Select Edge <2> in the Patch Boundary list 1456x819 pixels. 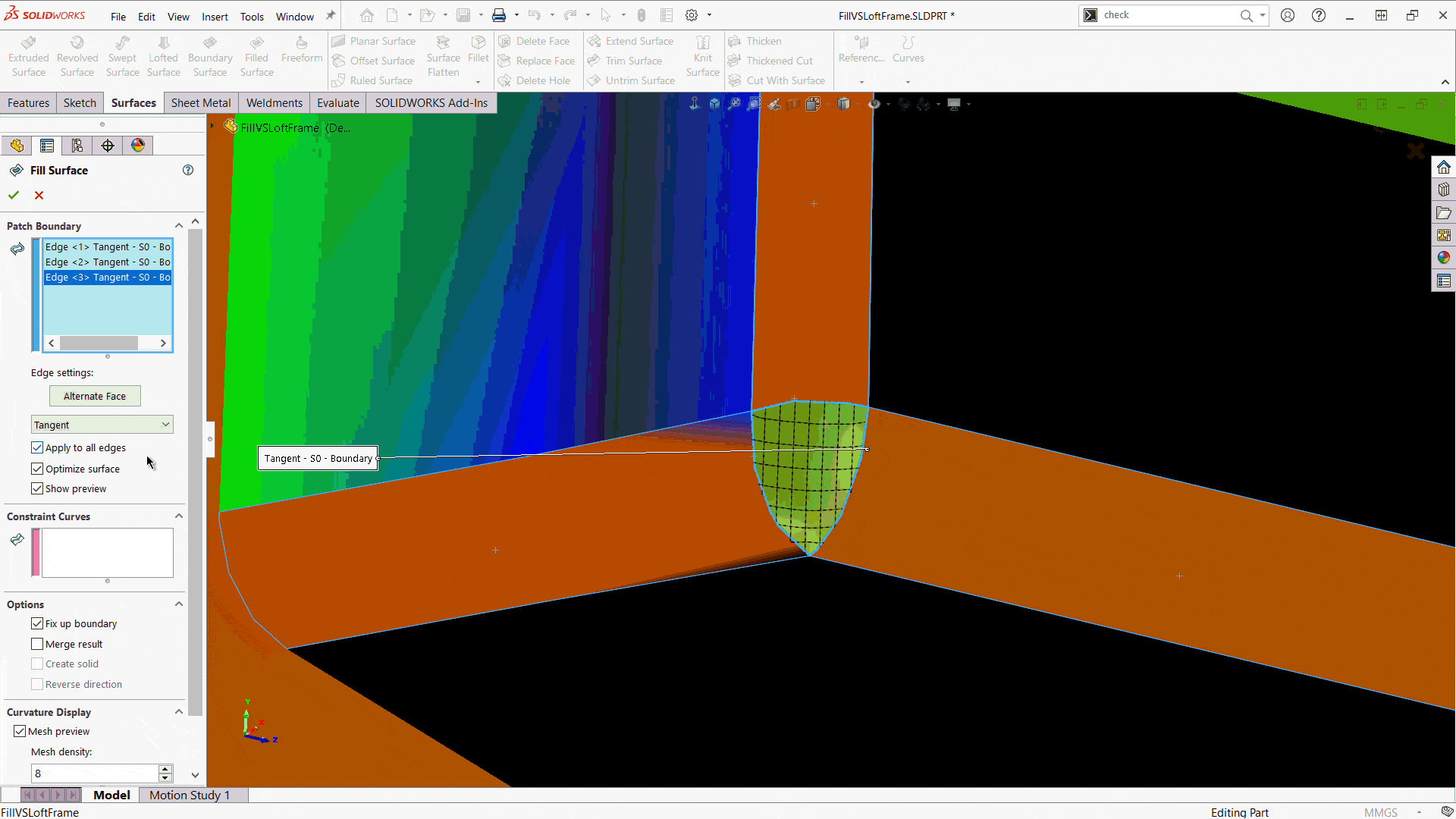(106, 262)
